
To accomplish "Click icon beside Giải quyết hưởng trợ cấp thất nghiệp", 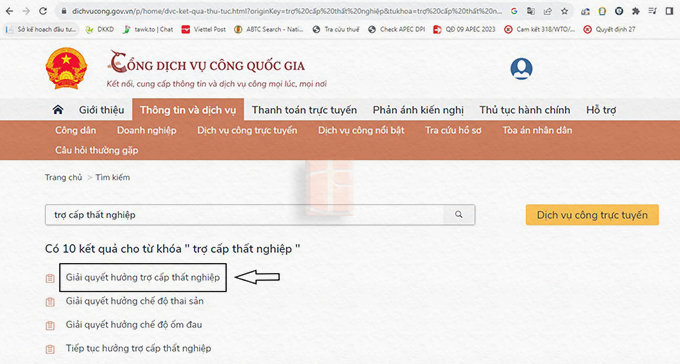I will click(50, 278).
